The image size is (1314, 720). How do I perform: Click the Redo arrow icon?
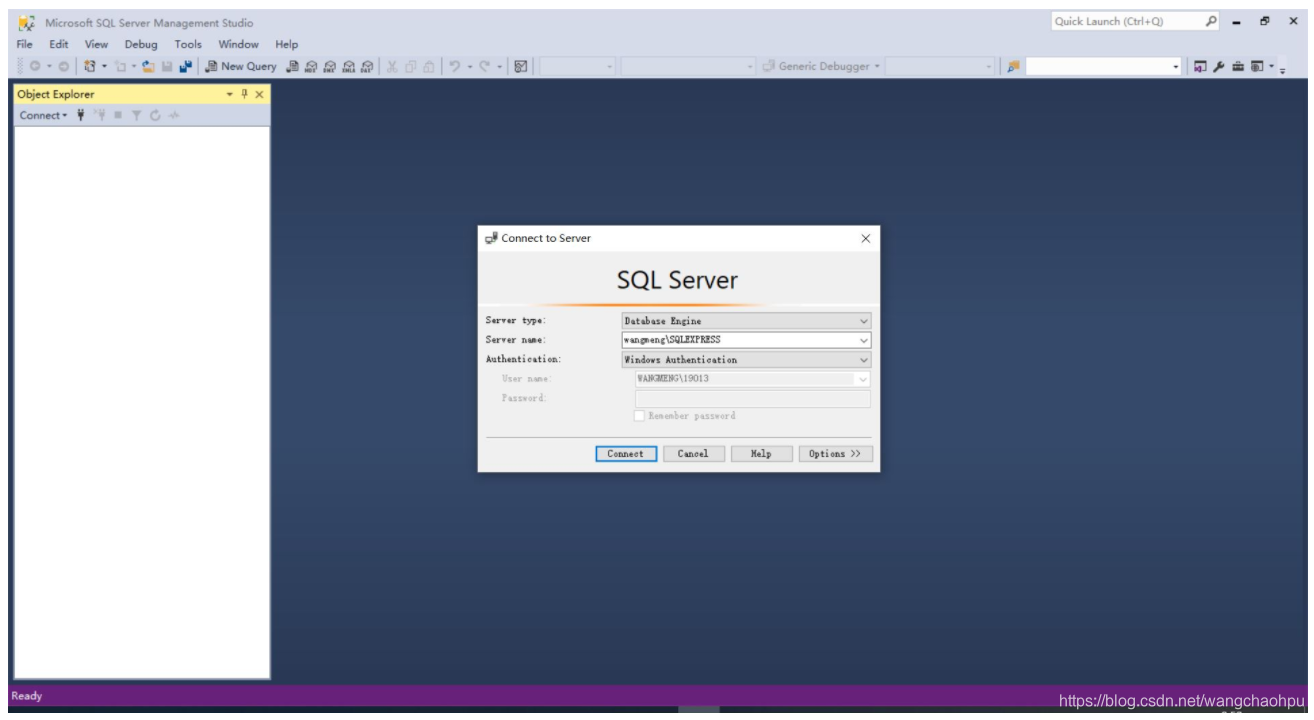click(483, 66)
